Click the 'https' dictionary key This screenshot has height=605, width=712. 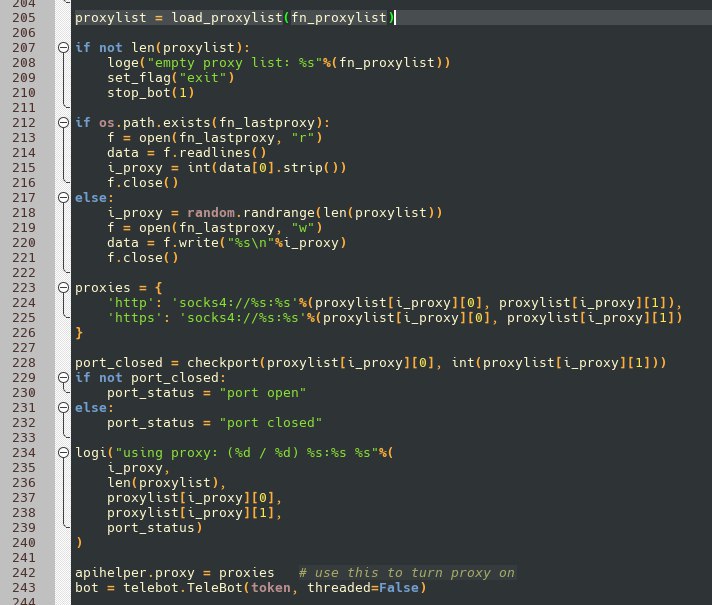pos(135,317)
